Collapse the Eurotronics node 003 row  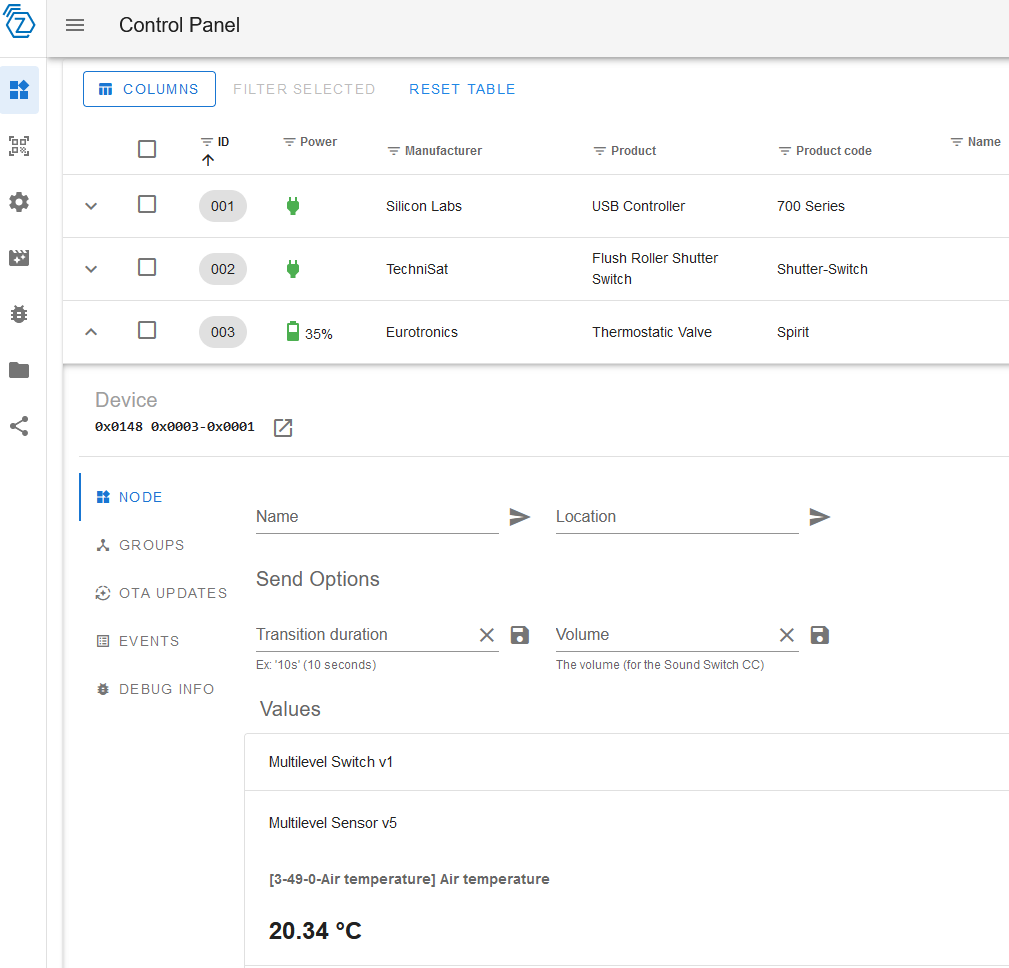(91, 332)
